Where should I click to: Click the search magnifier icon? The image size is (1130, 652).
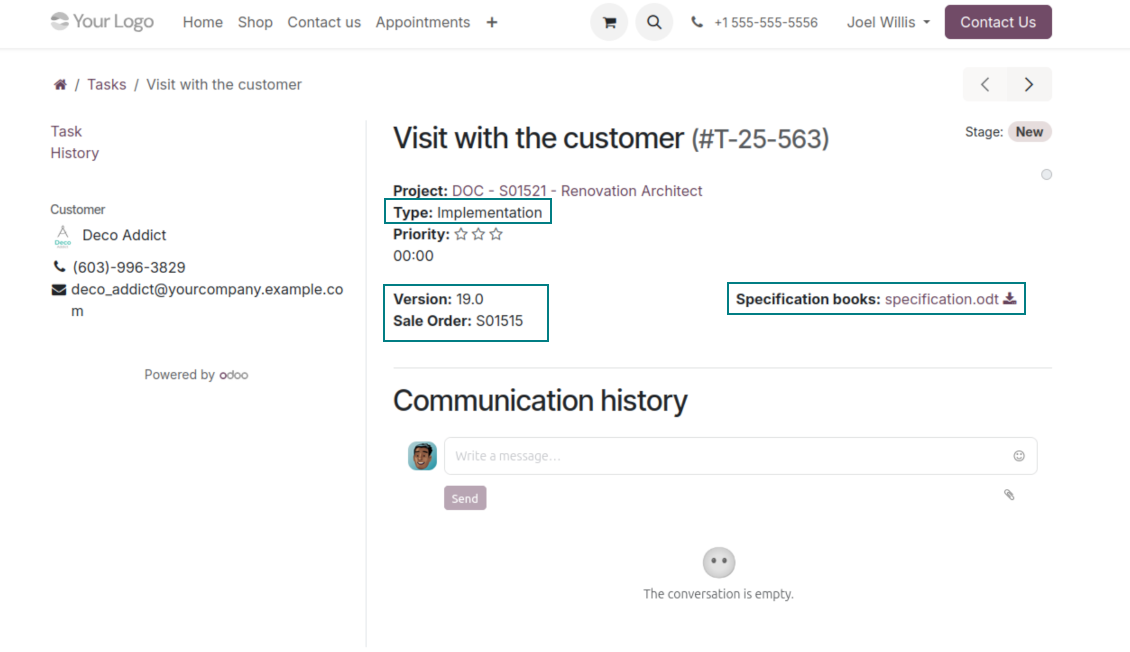click(x=654, y=22)
